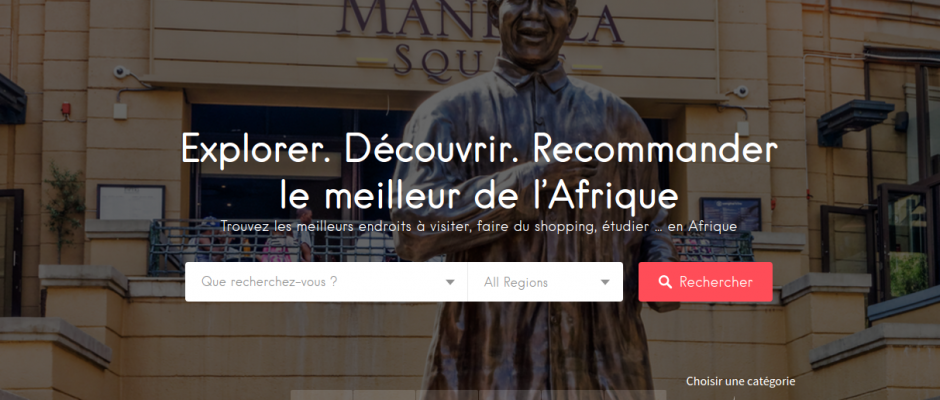The image size is (940, 400).
Task: Click the magnifying glass icon in Rechercher
Action: click(x=664, y=282)
